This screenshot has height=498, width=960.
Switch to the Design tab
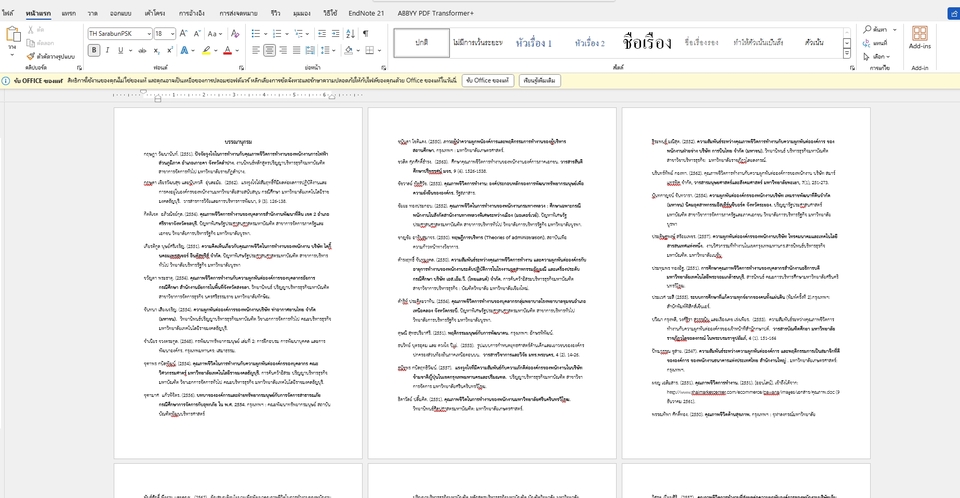[x=121, y=13]
